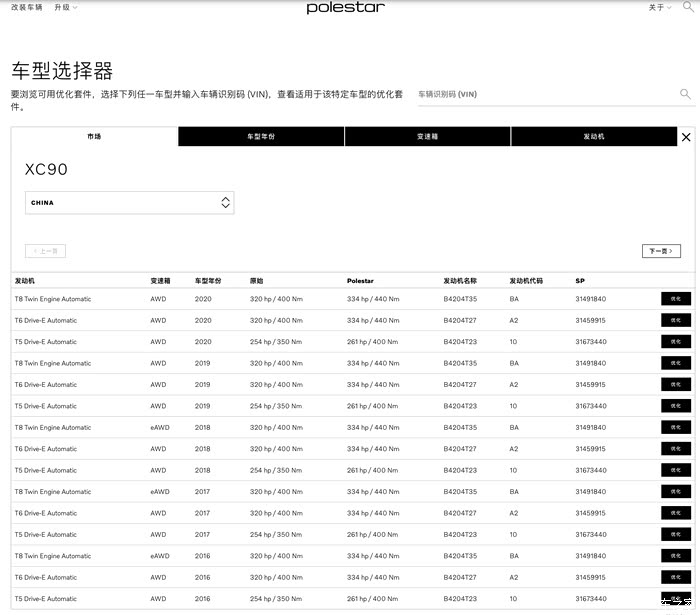Select engine code A2 in 2018 row

(514, 449)
